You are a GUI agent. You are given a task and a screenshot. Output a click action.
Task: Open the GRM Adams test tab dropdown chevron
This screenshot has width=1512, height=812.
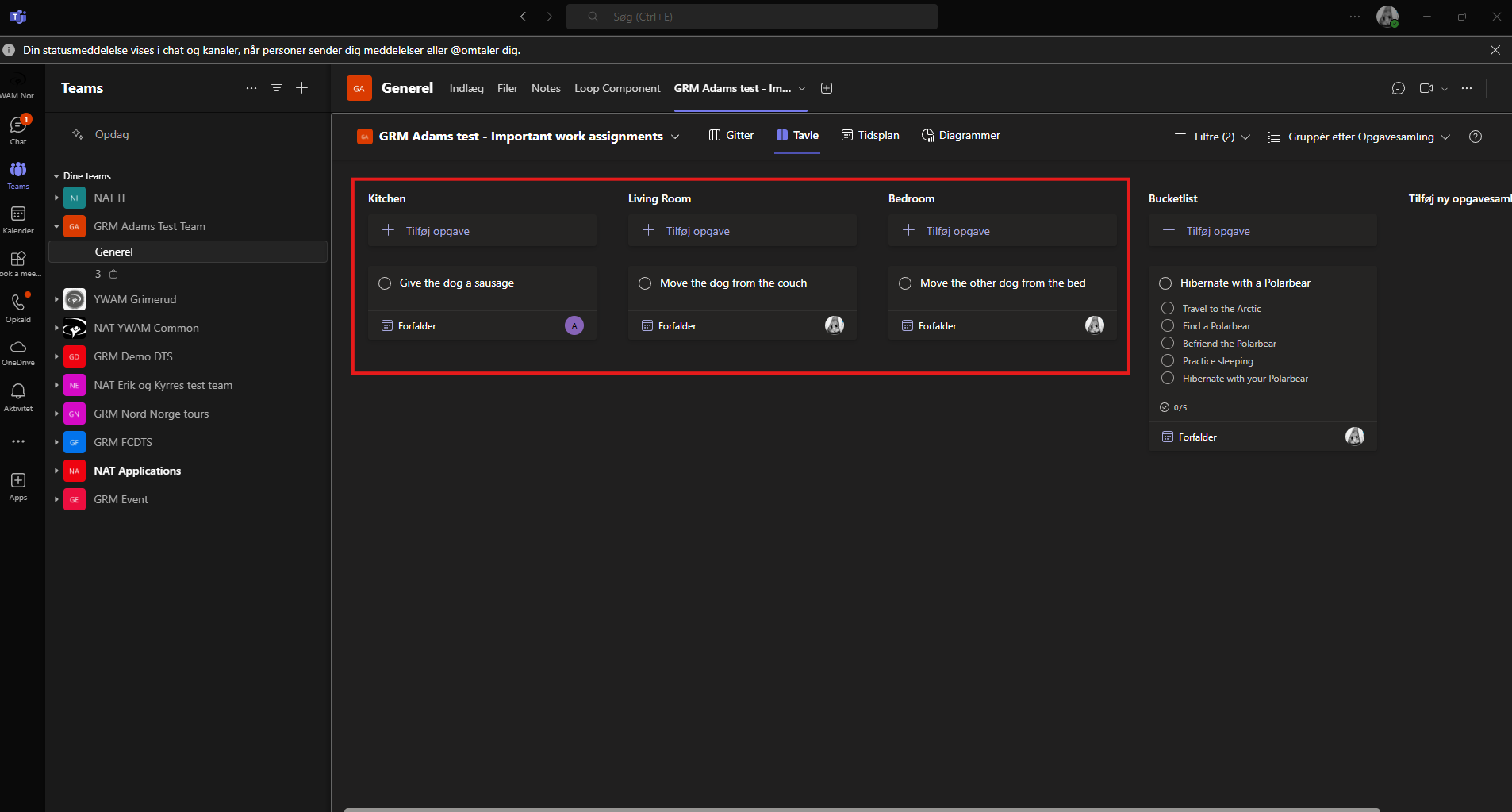[802, 88]
